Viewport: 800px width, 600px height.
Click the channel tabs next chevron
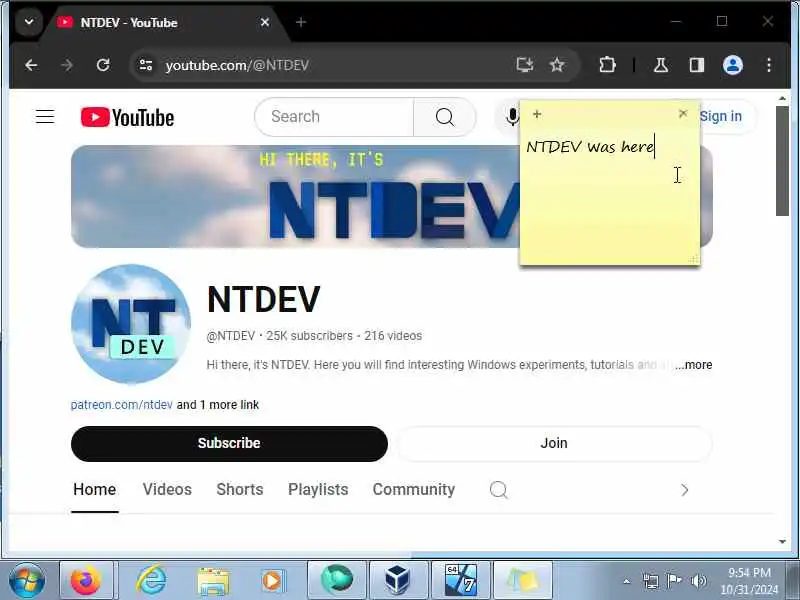click(685, 490)
